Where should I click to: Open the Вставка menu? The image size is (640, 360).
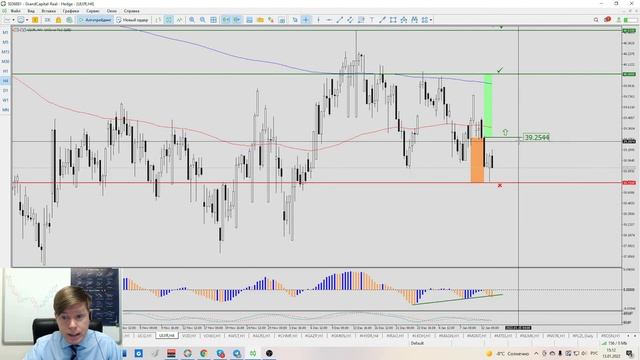(x=49, y=11)
